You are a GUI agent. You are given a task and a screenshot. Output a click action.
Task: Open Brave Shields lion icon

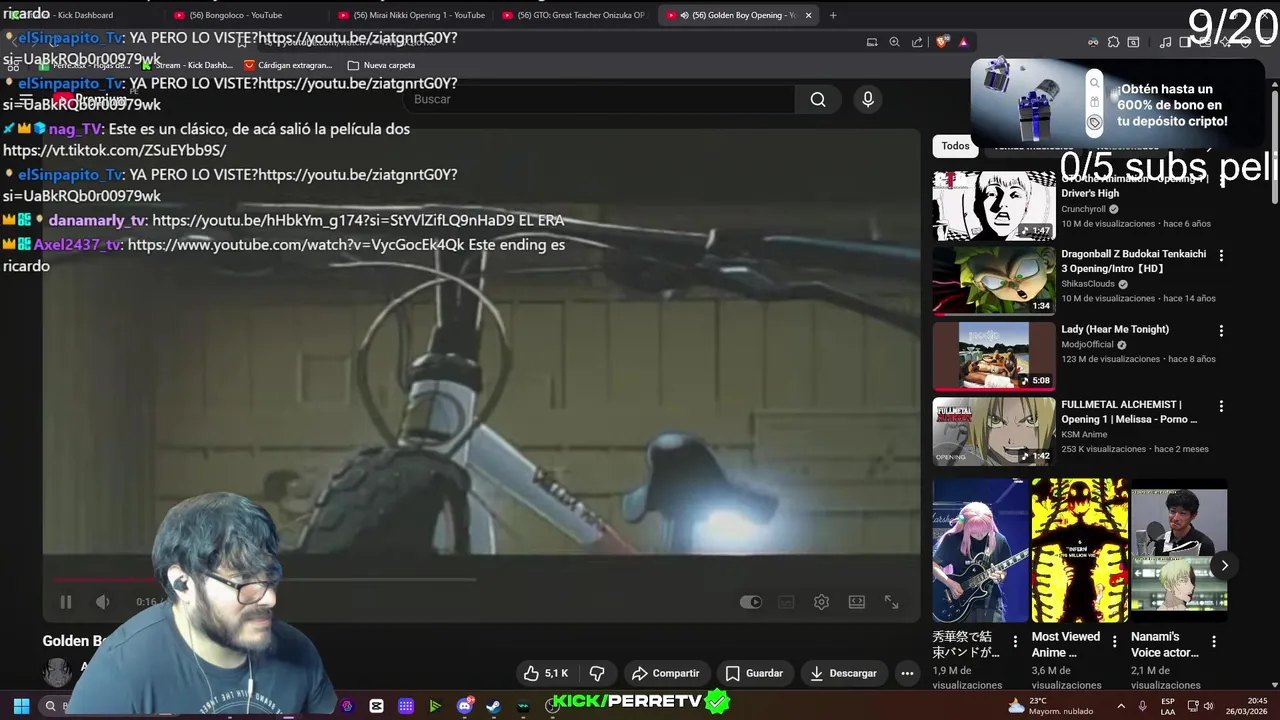tap(941, 42)
